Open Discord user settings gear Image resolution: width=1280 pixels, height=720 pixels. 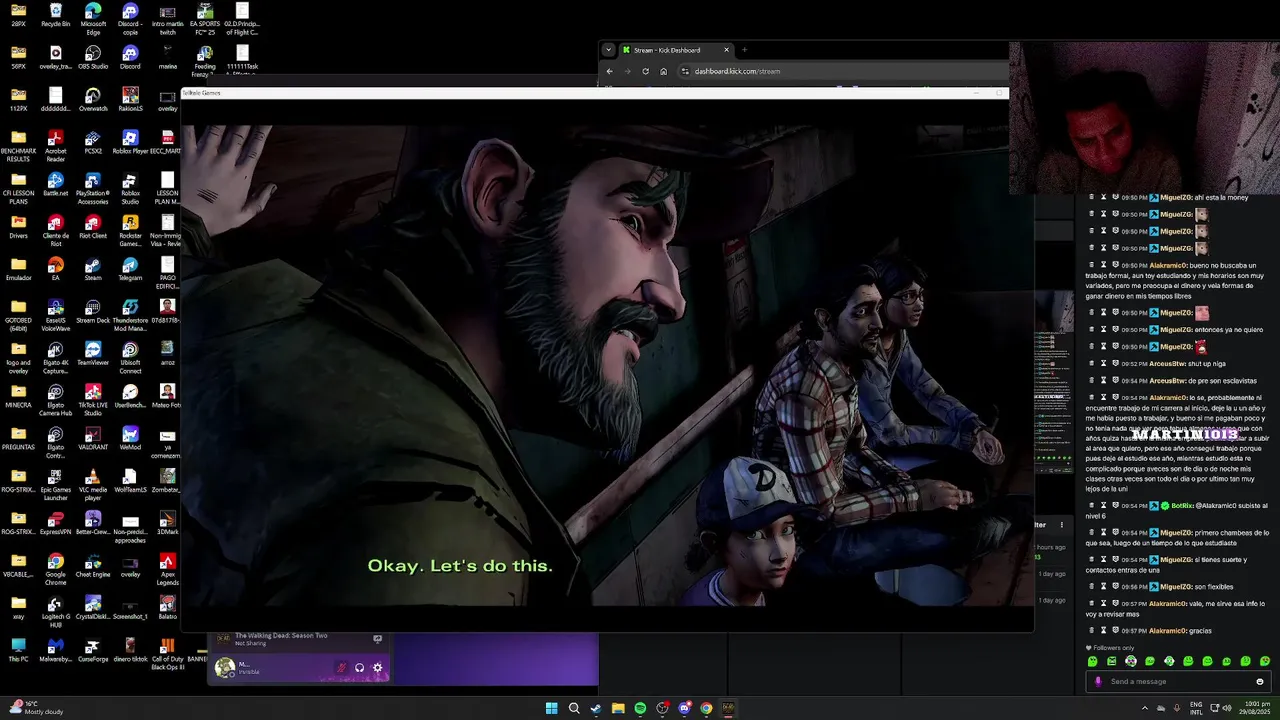(x=377, y=668)
